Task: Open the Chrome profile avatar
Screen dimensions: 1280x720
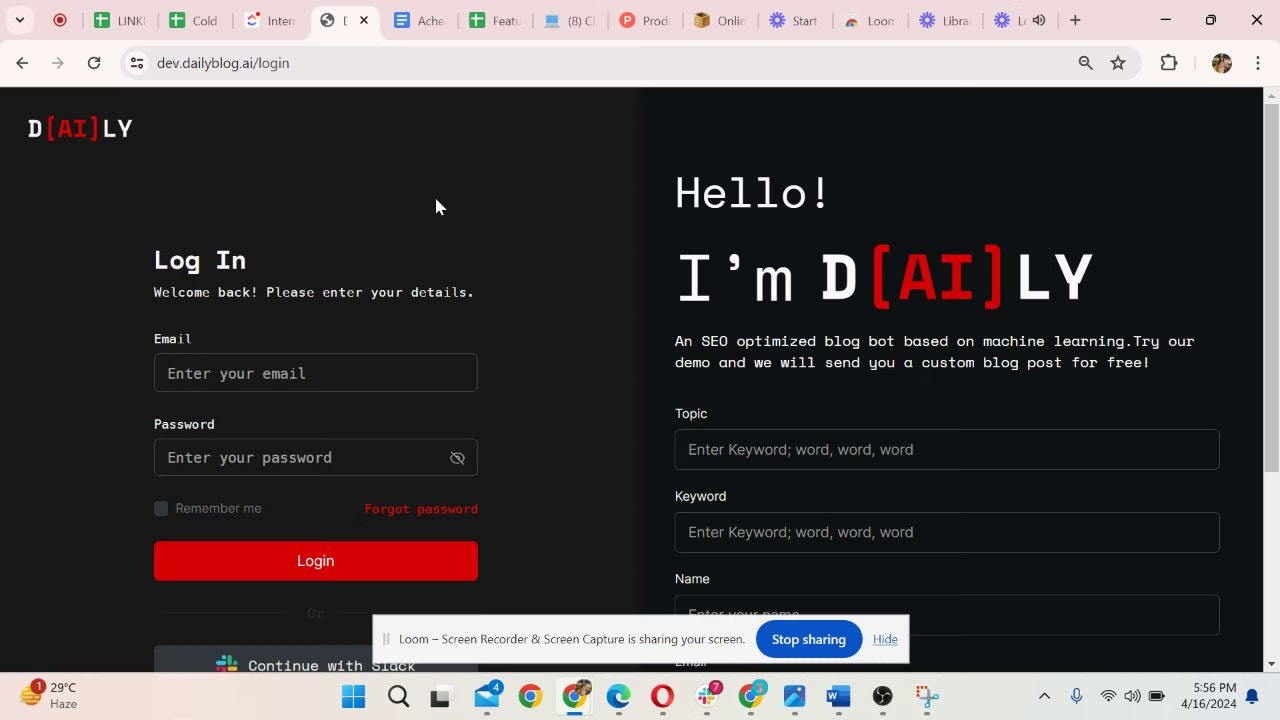Action: click(x=1221, y=62)
